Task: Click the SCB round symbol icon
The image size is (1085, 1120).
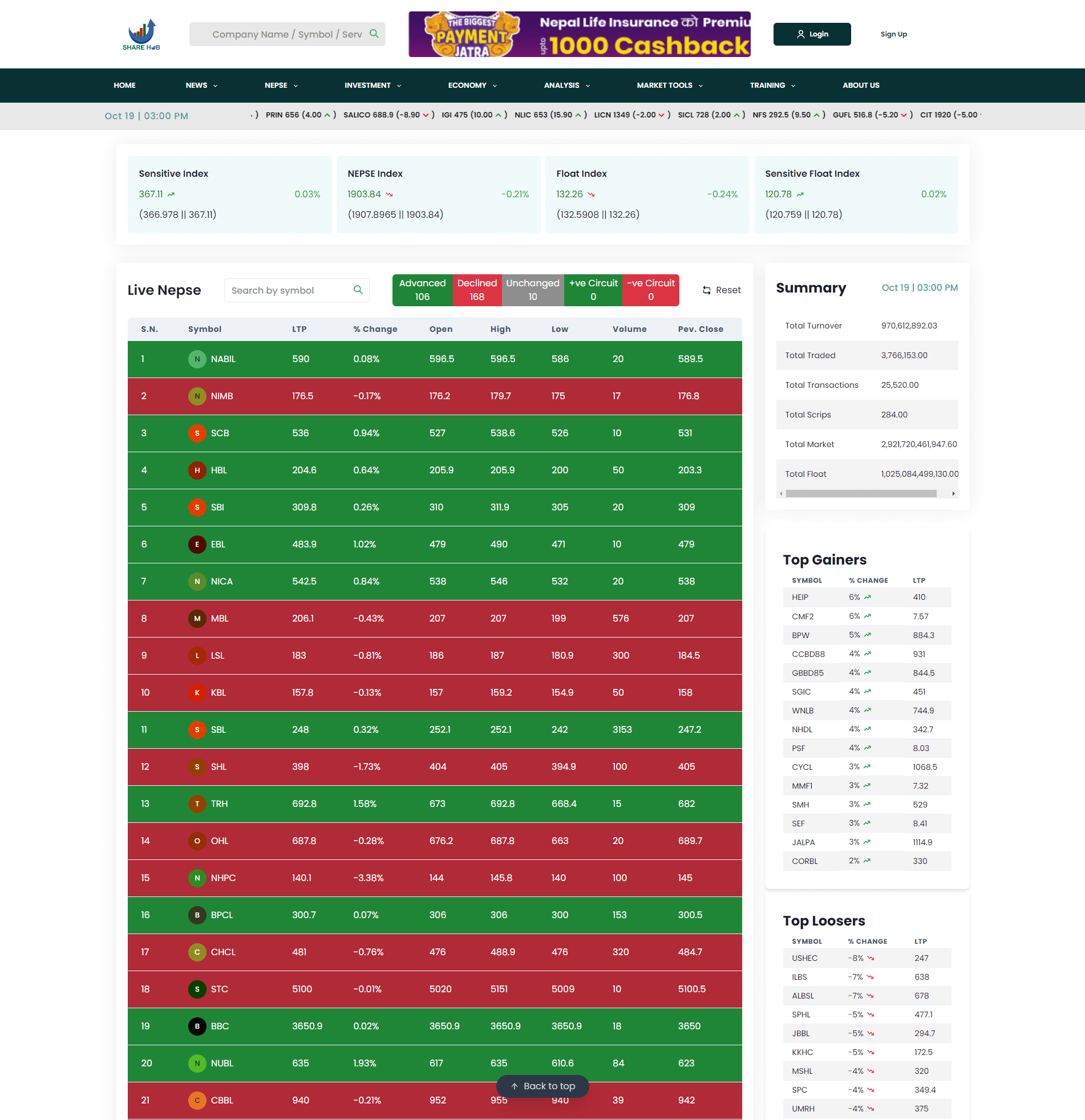Action: [197, 433]
